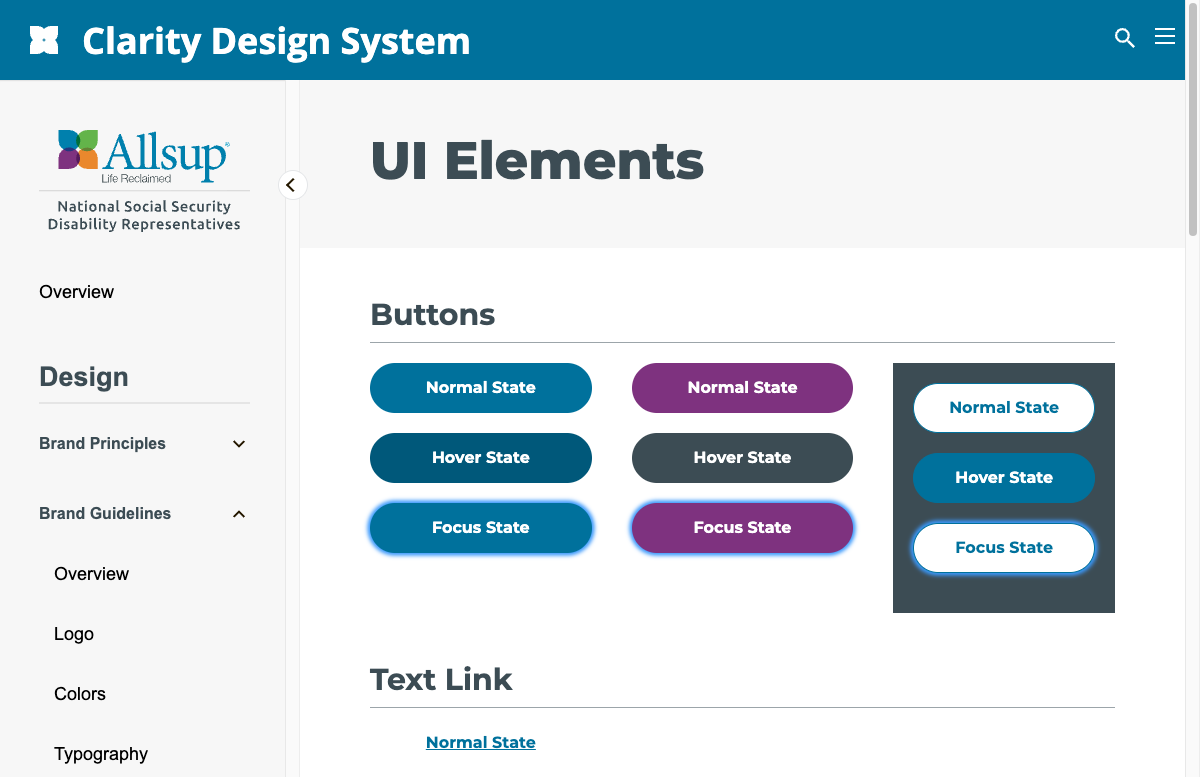Click the outlined Normal State button on dark background
Viewport: 1200px width, 777px height.
(1004, 407)
